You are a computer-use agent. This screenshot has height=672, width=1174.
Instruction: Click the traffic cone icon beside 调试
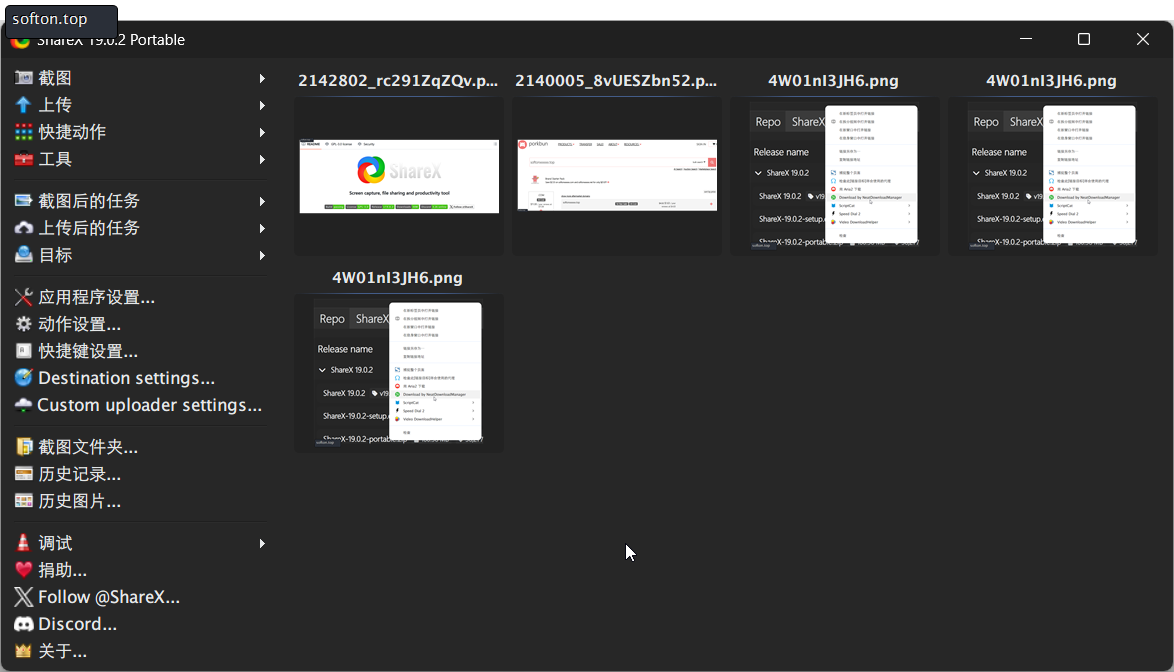(24, 543)
